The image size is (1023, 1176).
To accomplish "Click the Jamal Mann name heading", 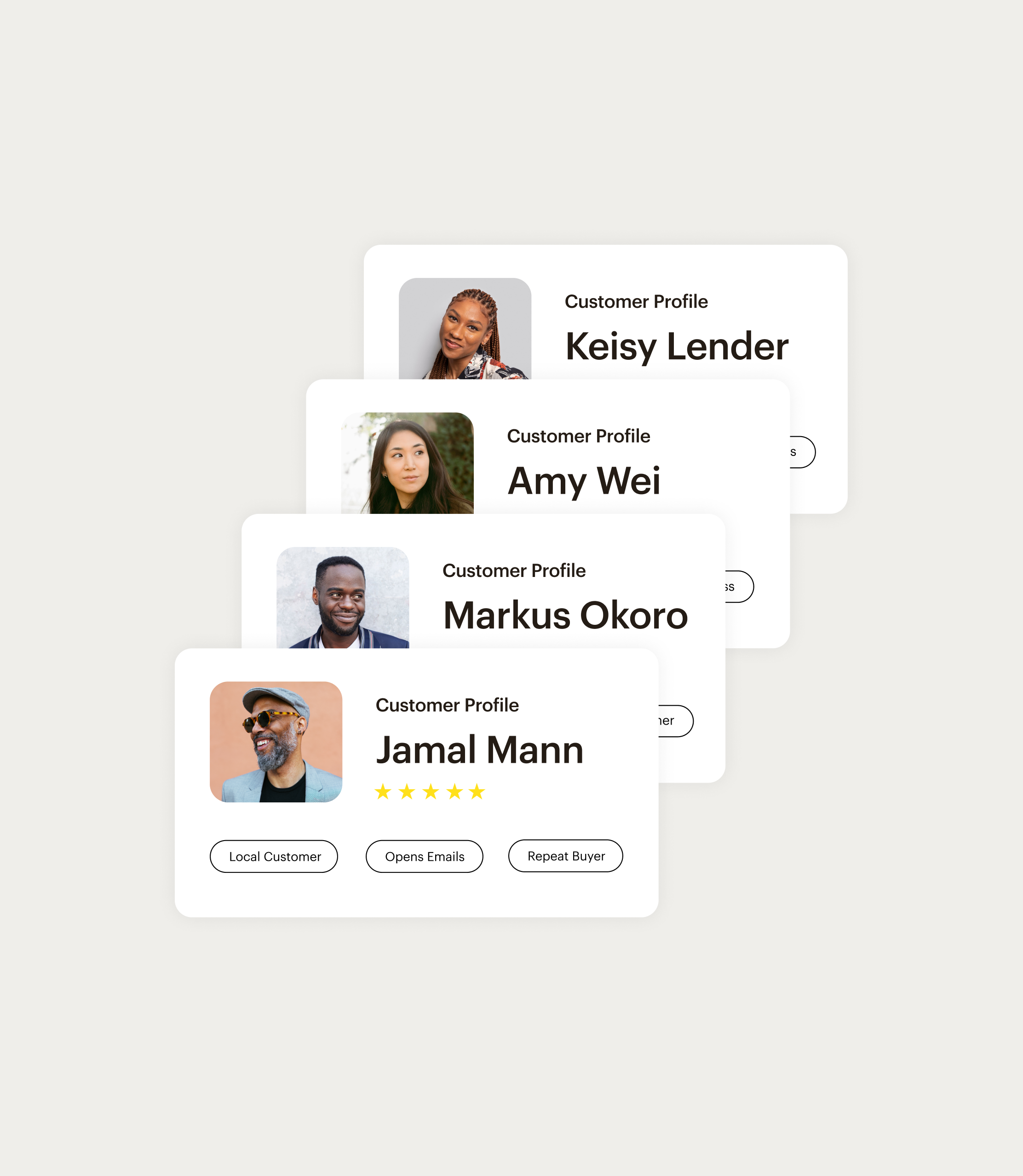I will (479, 749).
